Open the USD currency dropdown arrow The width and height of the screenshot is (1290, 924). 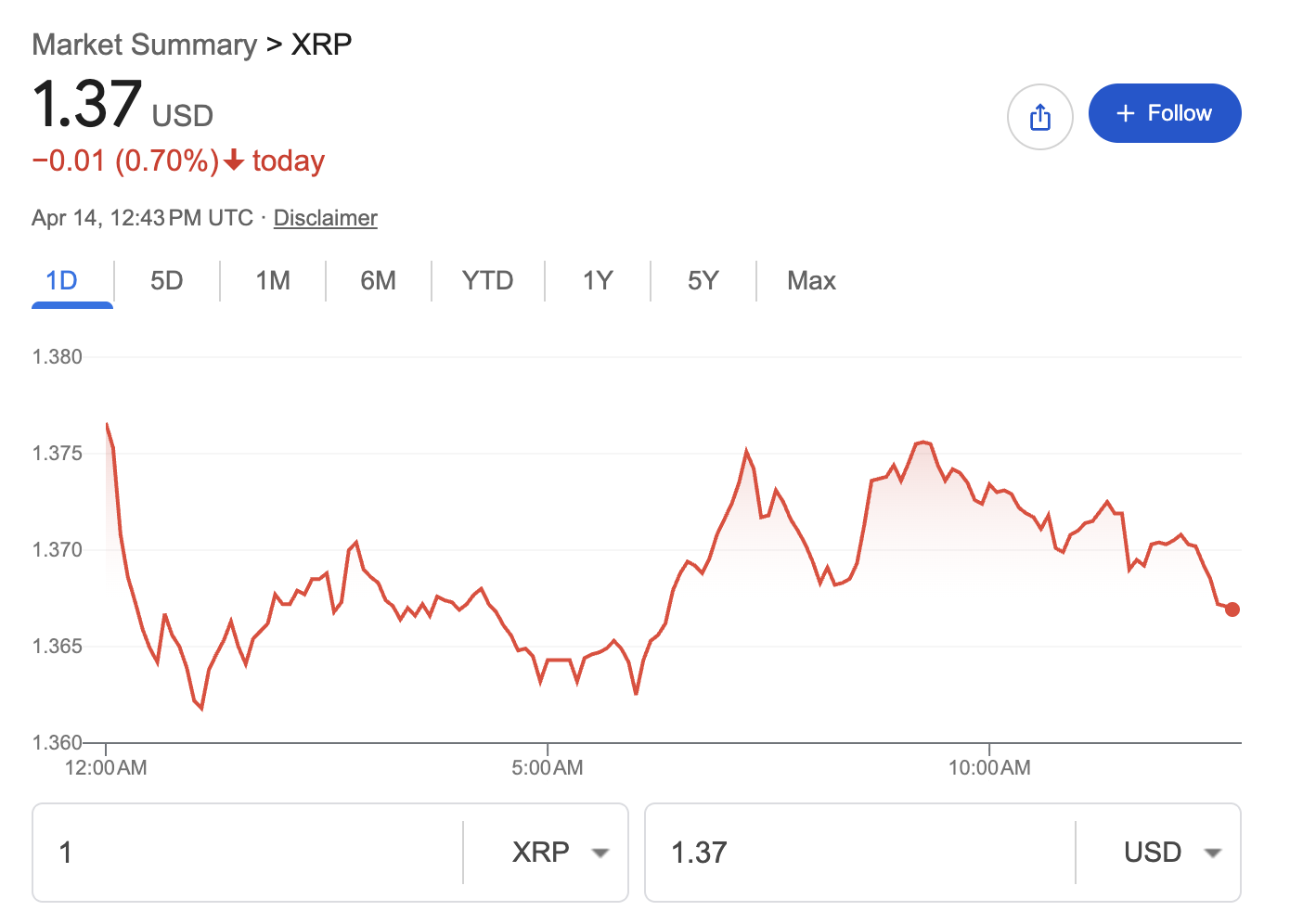tap(1216, 853)
